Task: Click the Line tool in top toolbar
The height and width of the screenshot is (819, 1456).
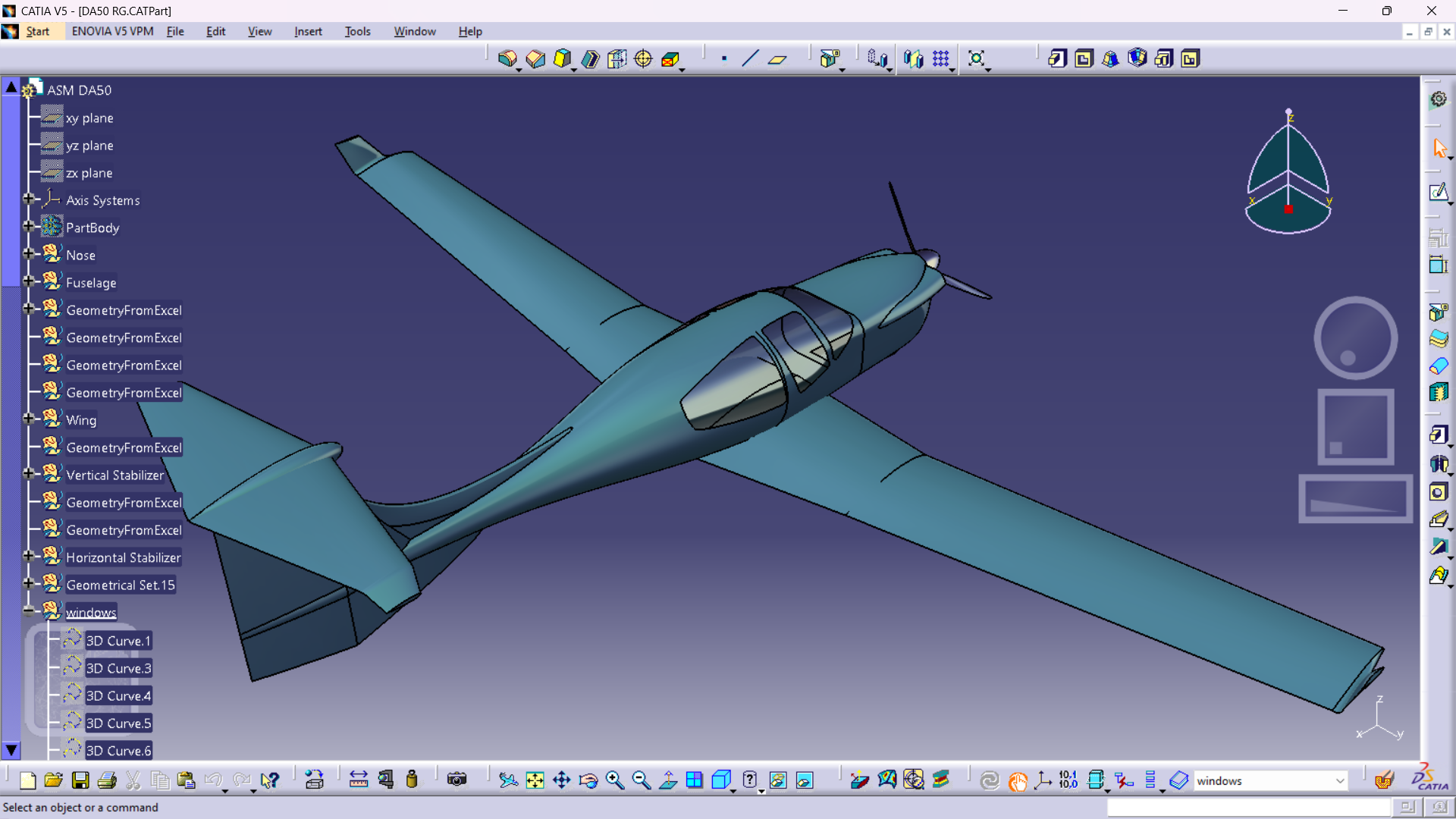Action: [750, 58]
